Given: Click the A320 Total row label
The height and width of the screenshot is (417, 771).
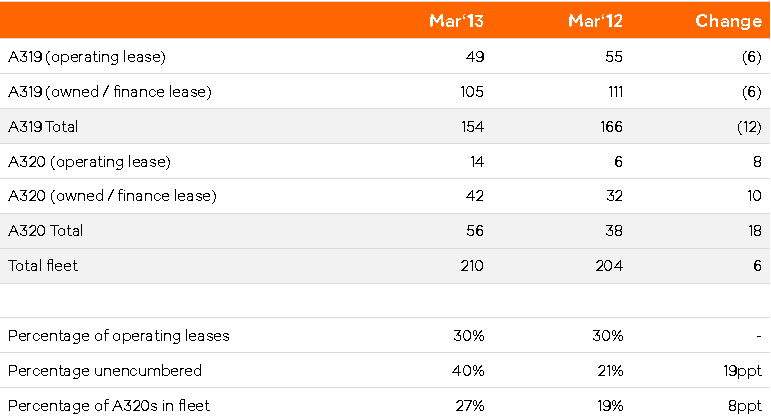Looking at the screenshot, I should click(x=45, y=231).
